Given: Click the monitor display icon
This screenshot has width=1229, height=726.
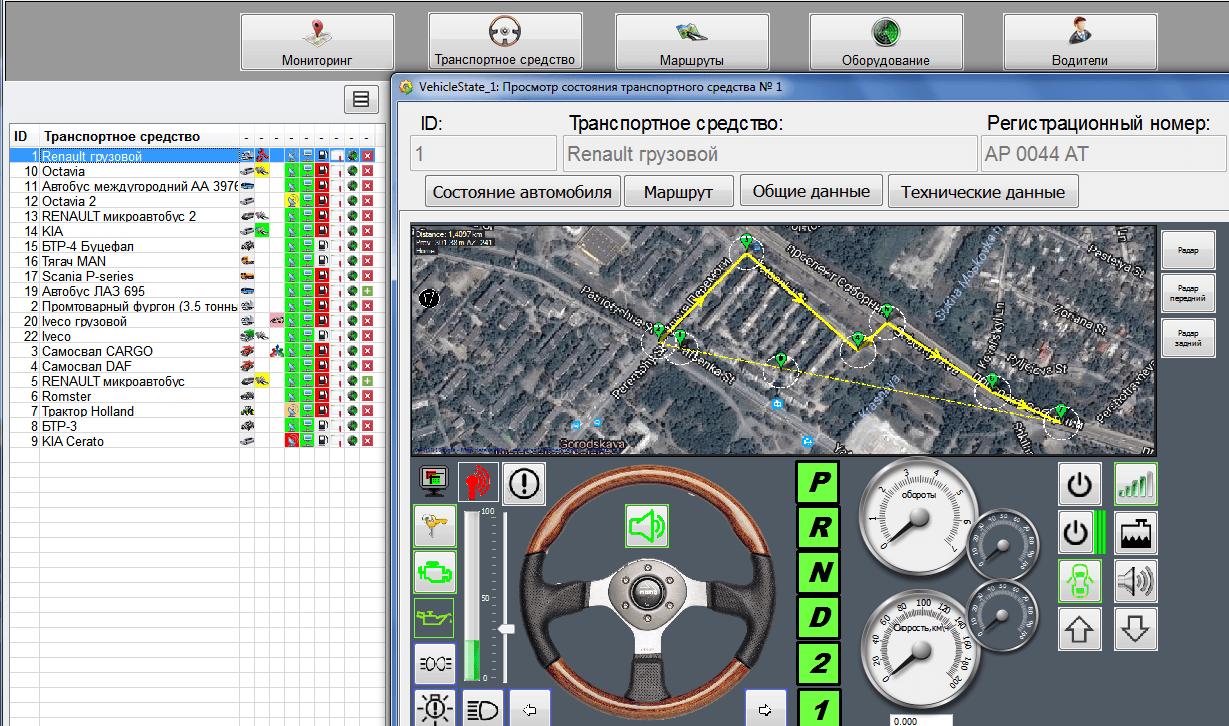Looking at the screenshot, I should [x=434, y=482].
